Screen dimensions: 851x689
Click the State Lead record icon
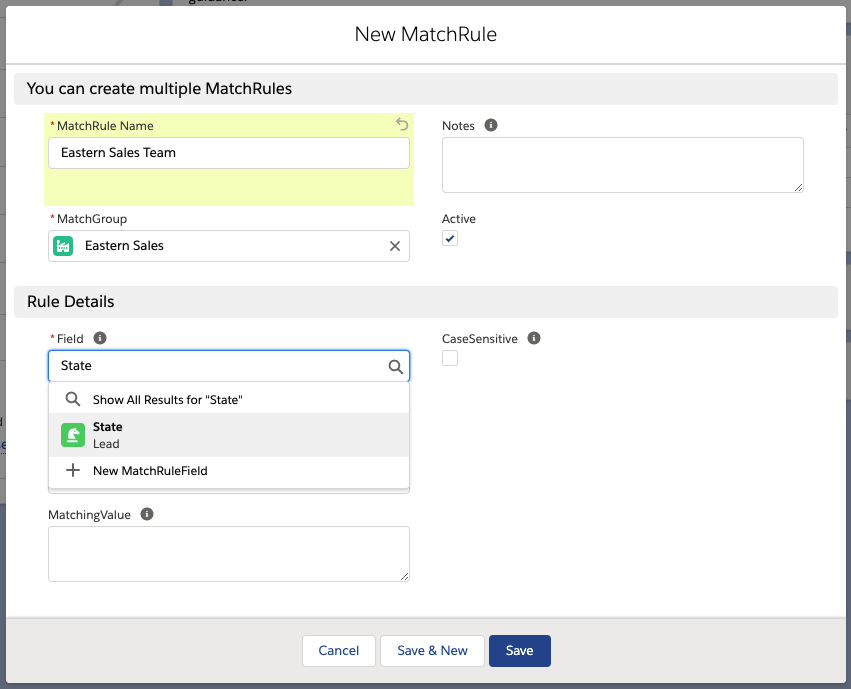point(73,435)
